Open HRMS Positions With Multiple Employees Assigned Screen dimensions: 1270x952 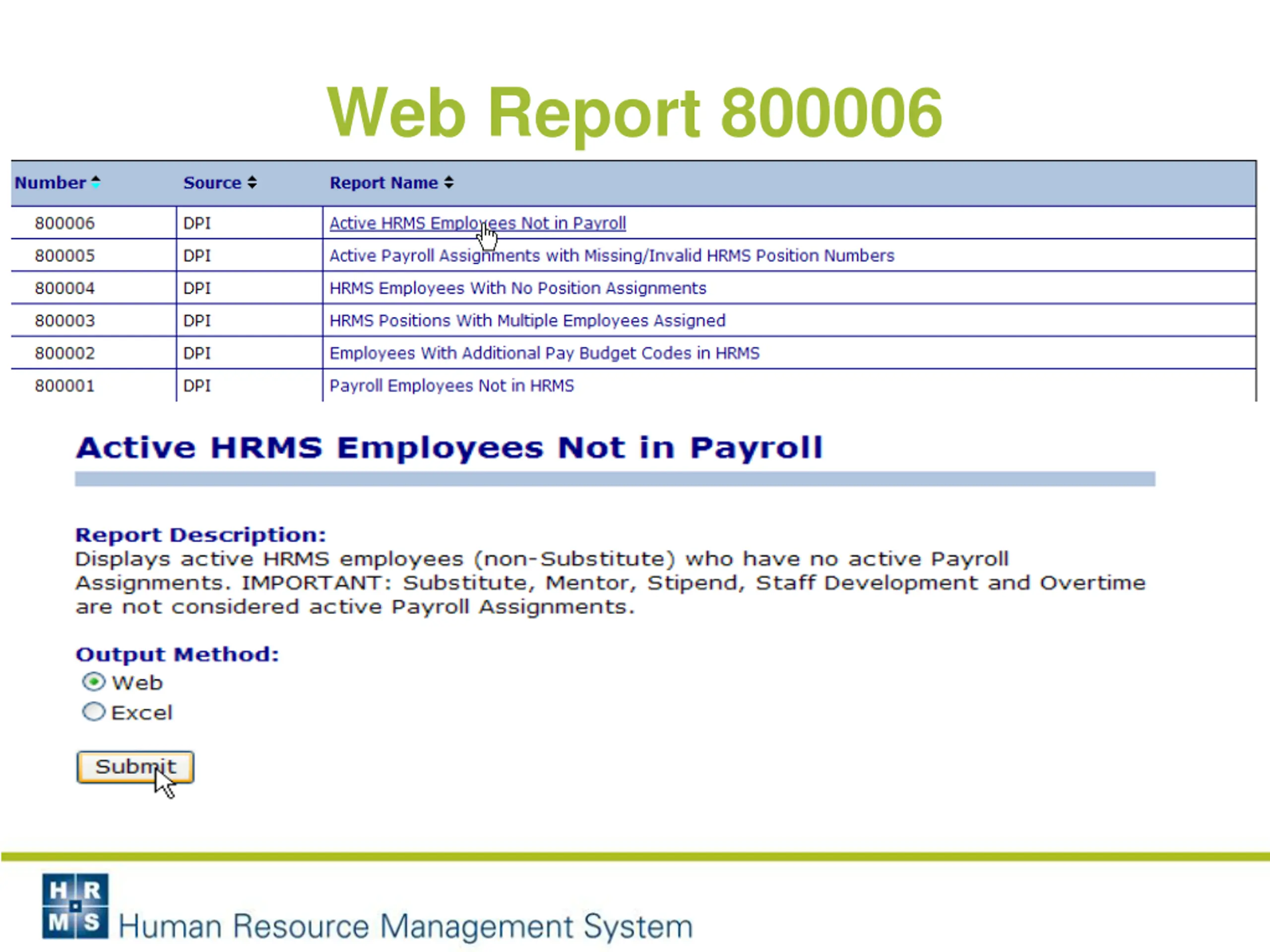pos(527,321)
